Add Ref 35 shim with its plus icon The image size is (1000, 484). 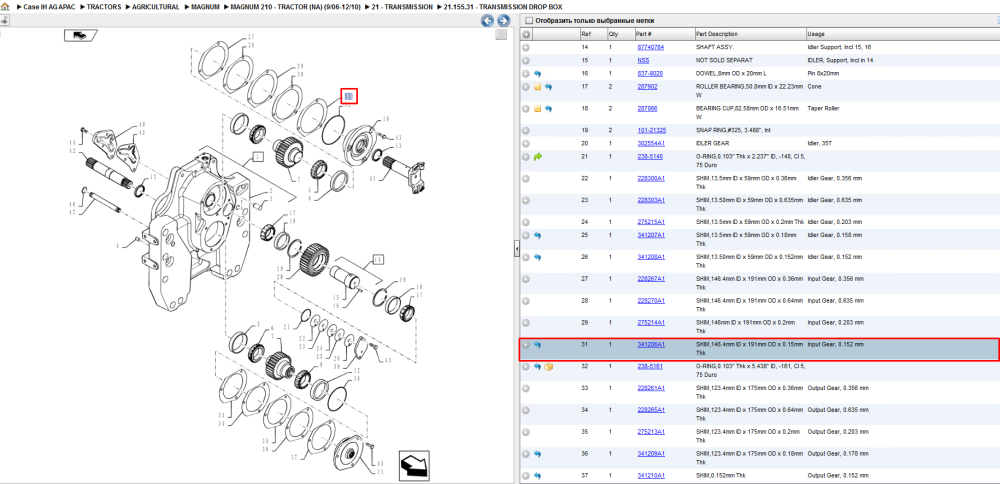(x=526, y=432)
